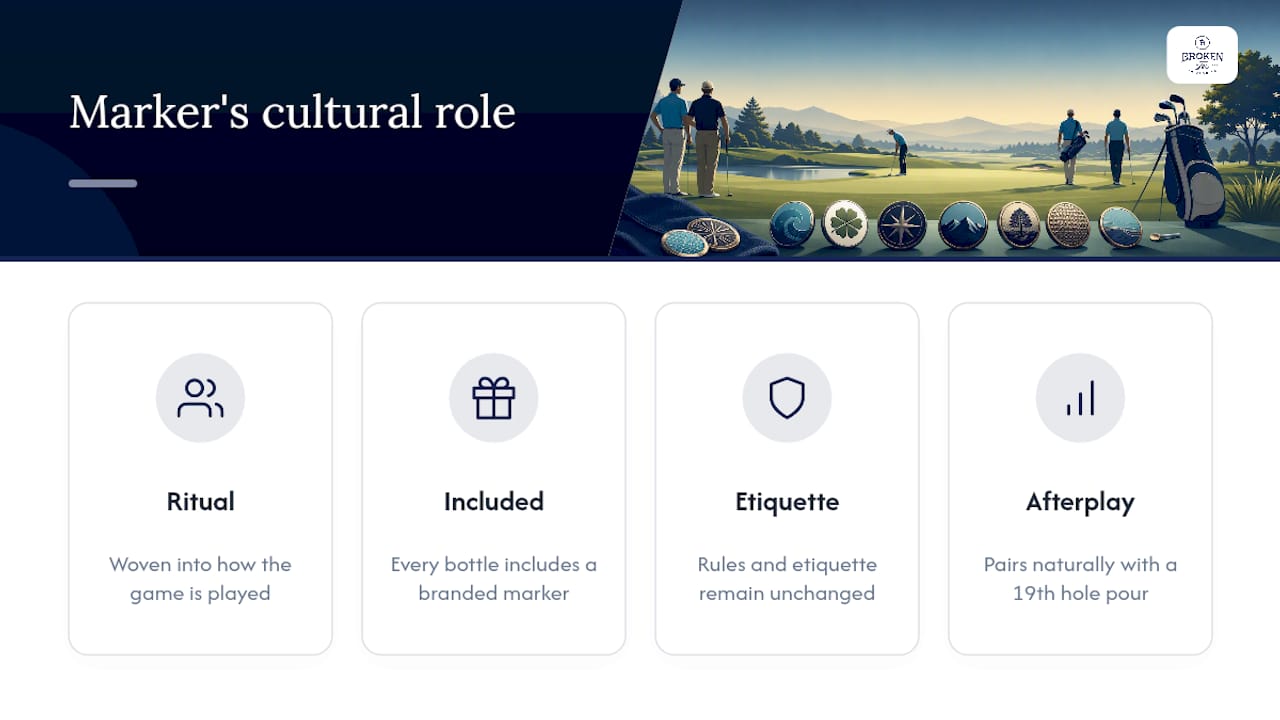
Task: Click the people icon above Ritual
Action: click(x=200, y=398)
